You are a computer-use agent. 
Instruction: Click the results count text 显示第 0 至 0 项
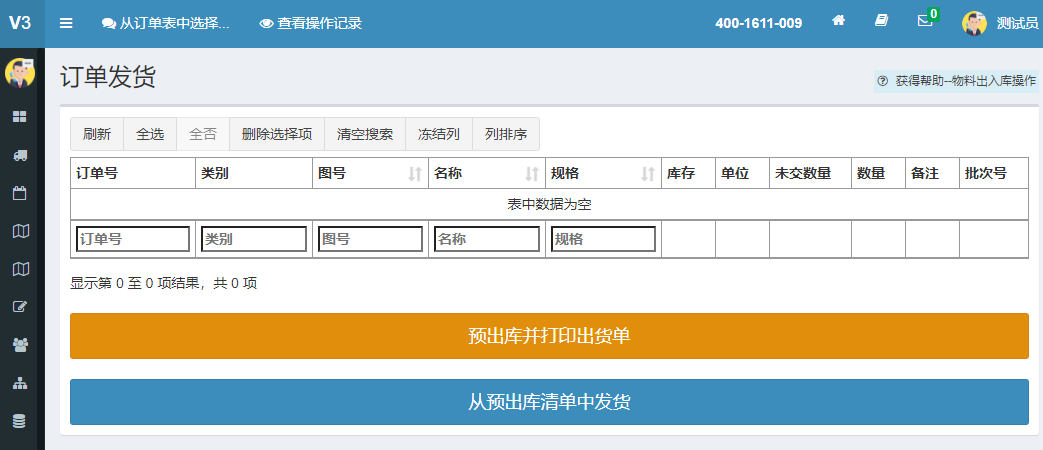click(x=164, y=284)
